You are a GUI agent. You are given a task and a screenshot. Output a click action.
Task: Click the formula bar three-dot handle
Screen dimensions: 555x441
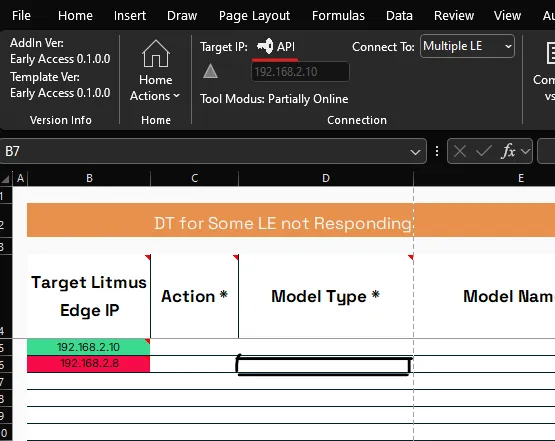tap(437, 151)
